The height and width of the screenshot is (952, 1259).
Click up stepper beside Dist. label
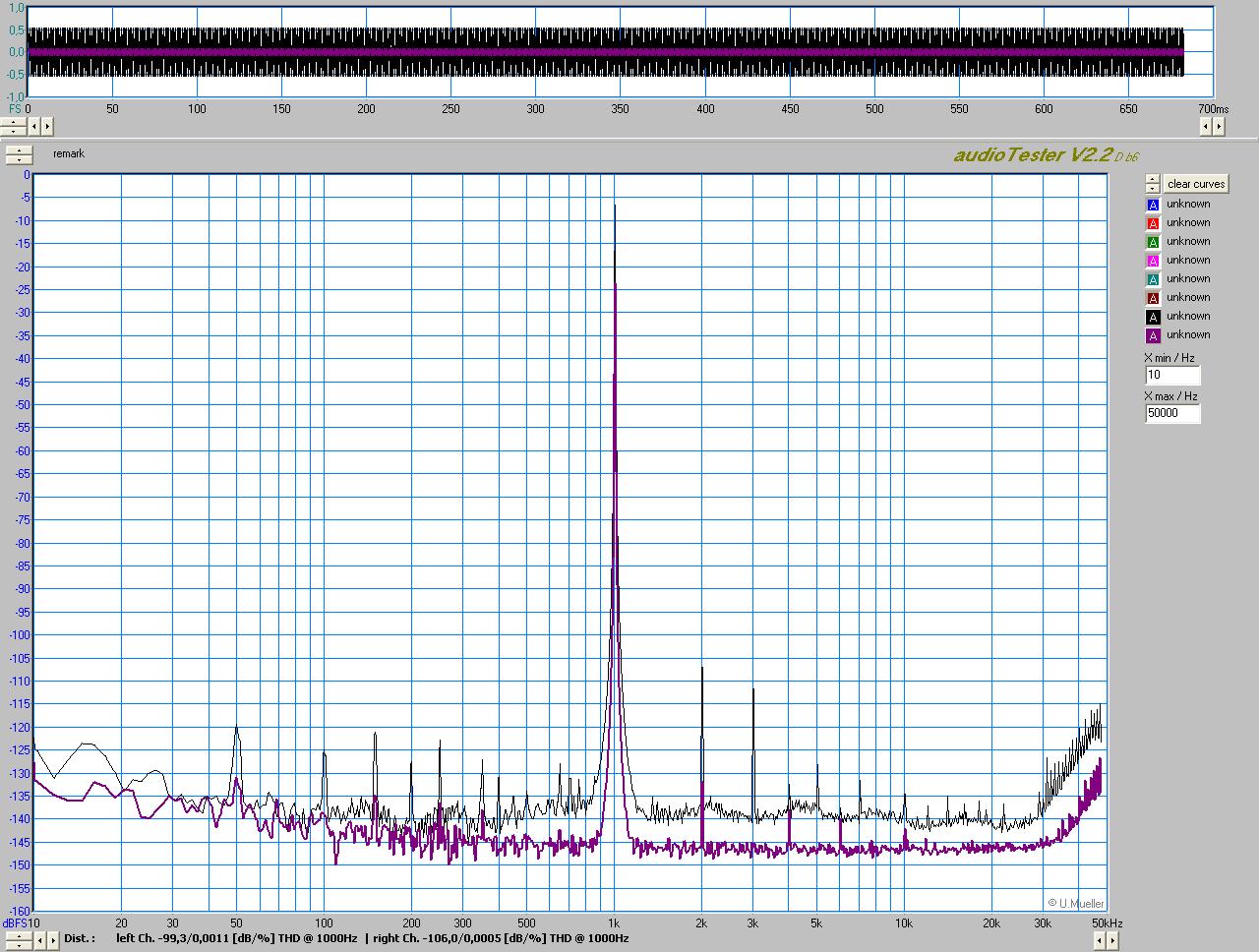point(19,935)
